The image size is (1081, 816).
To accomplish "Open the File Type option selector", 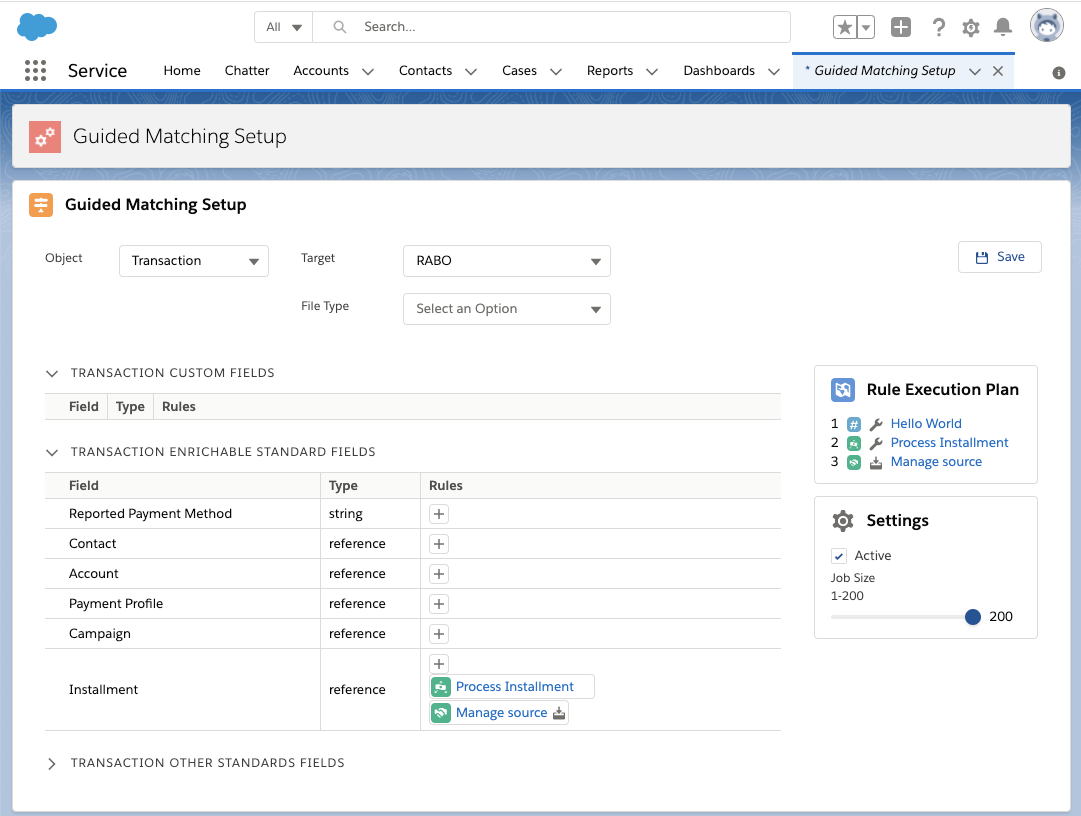I will [x=506, y=309].
